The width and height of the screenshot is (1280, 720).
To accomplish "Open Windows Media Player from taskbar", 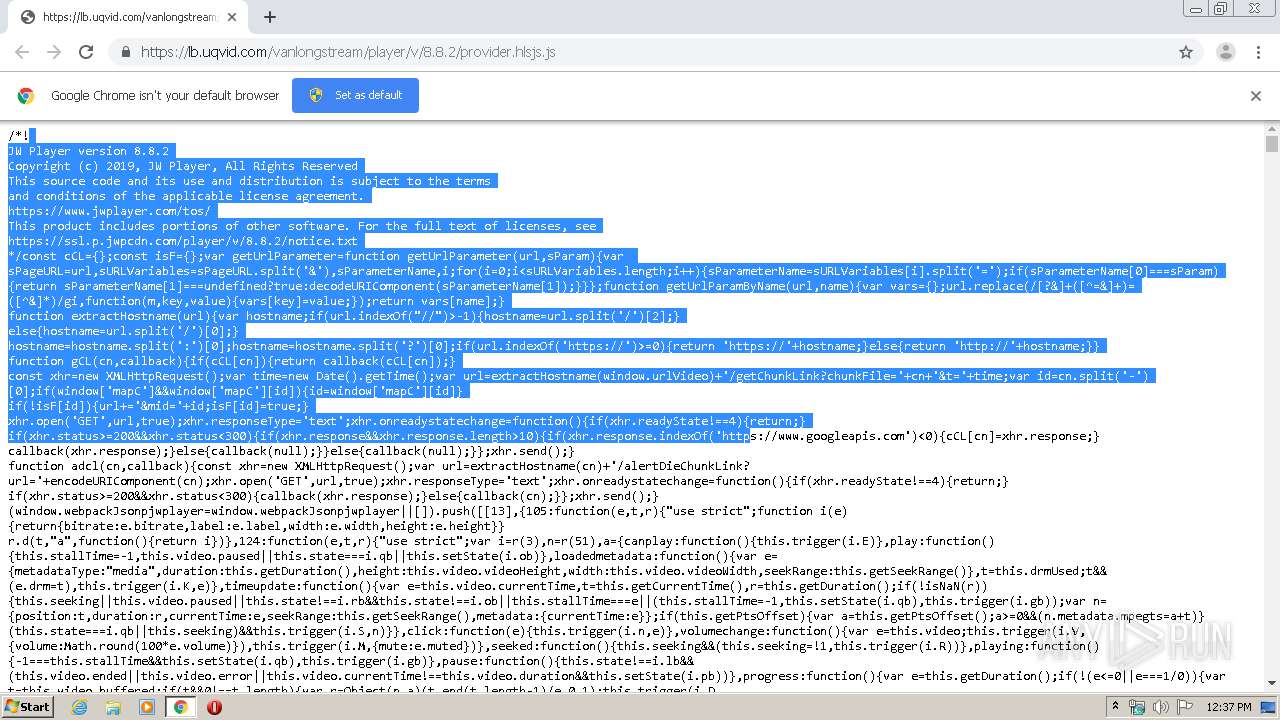I will click(147, 707).
